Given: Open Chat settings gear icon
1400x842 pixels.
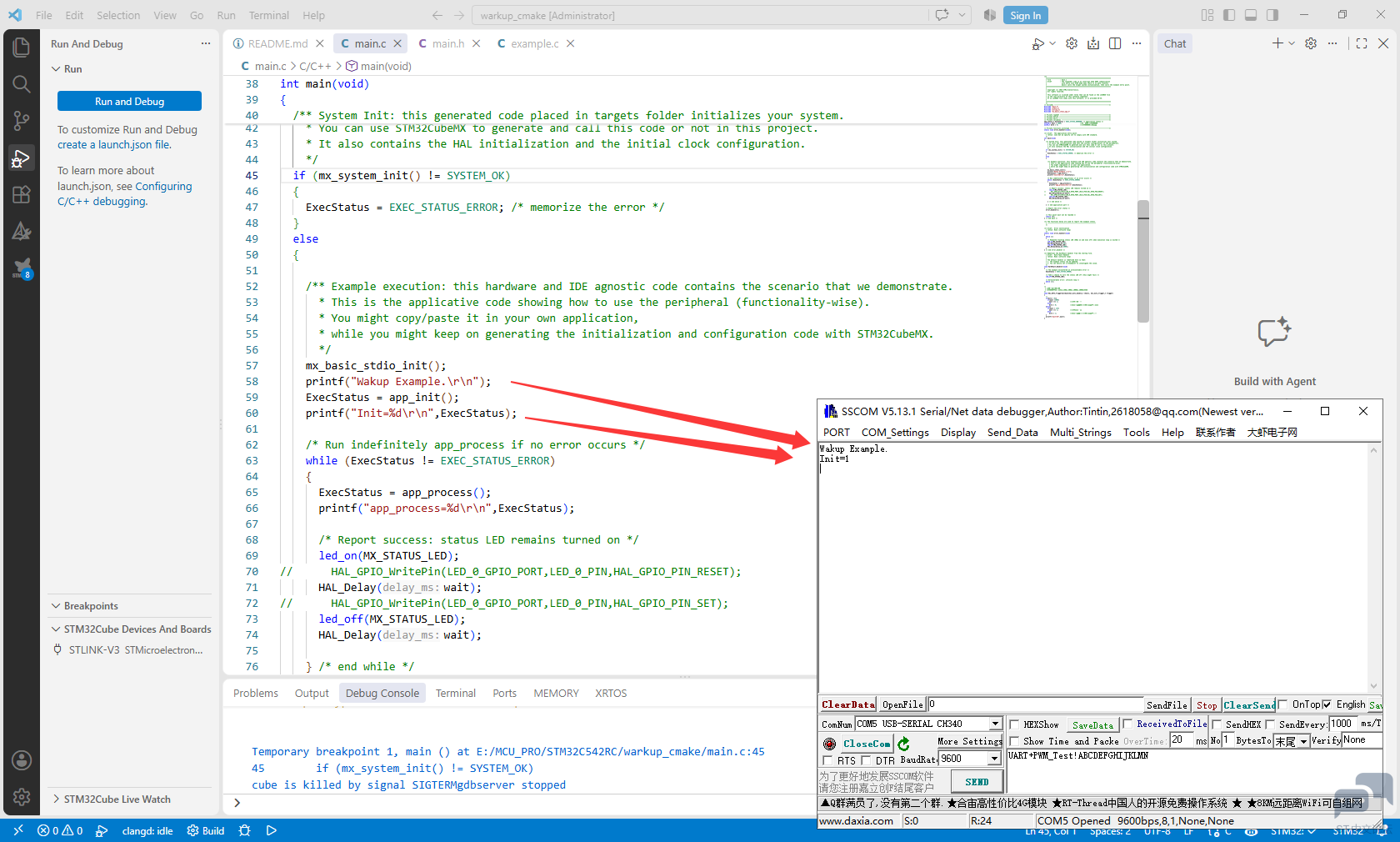Looking at the screenshot, I should coord(1311,43).
